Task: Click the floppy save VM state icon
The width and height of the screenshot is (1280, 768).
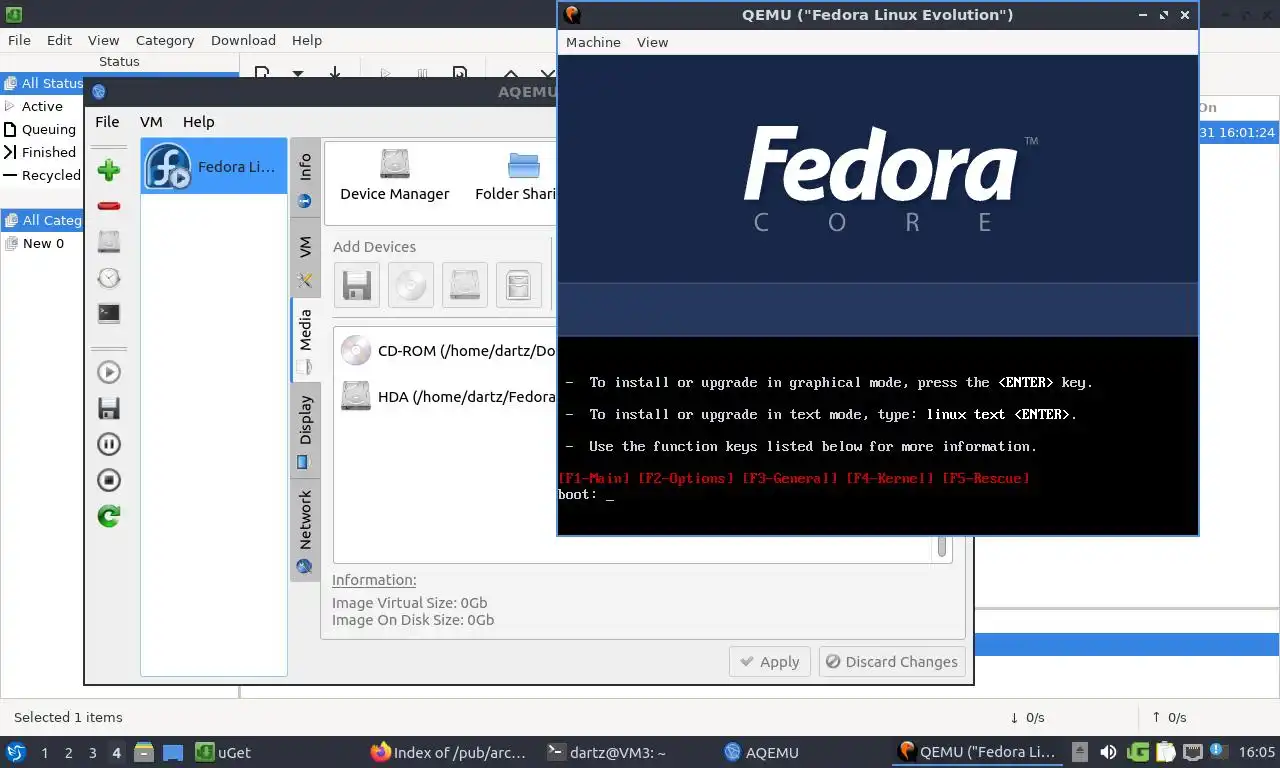Action: [109, 408]
